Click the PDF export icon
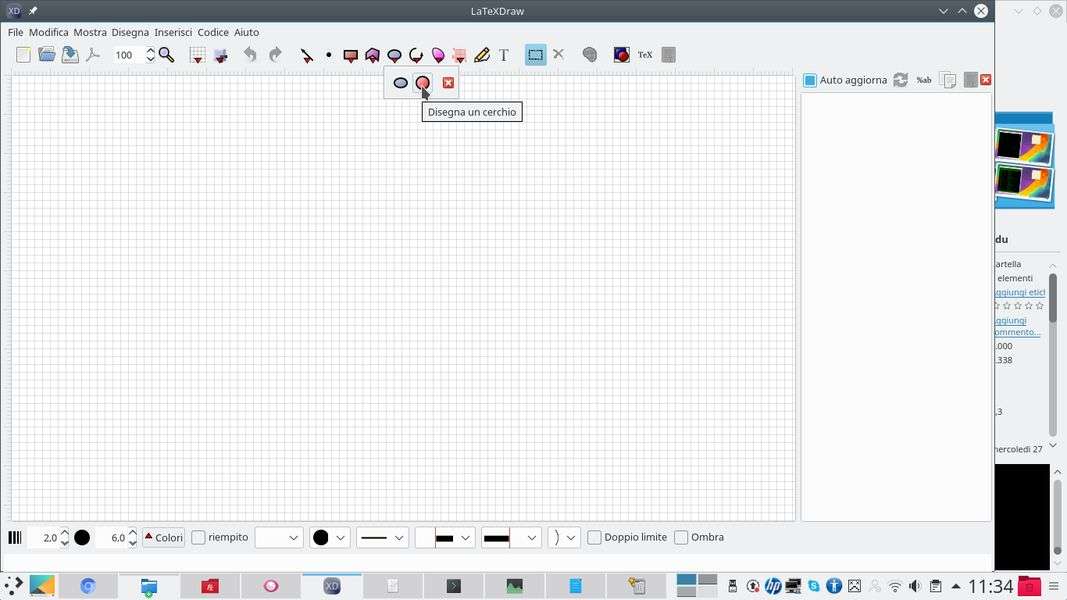 click(93, 55)
